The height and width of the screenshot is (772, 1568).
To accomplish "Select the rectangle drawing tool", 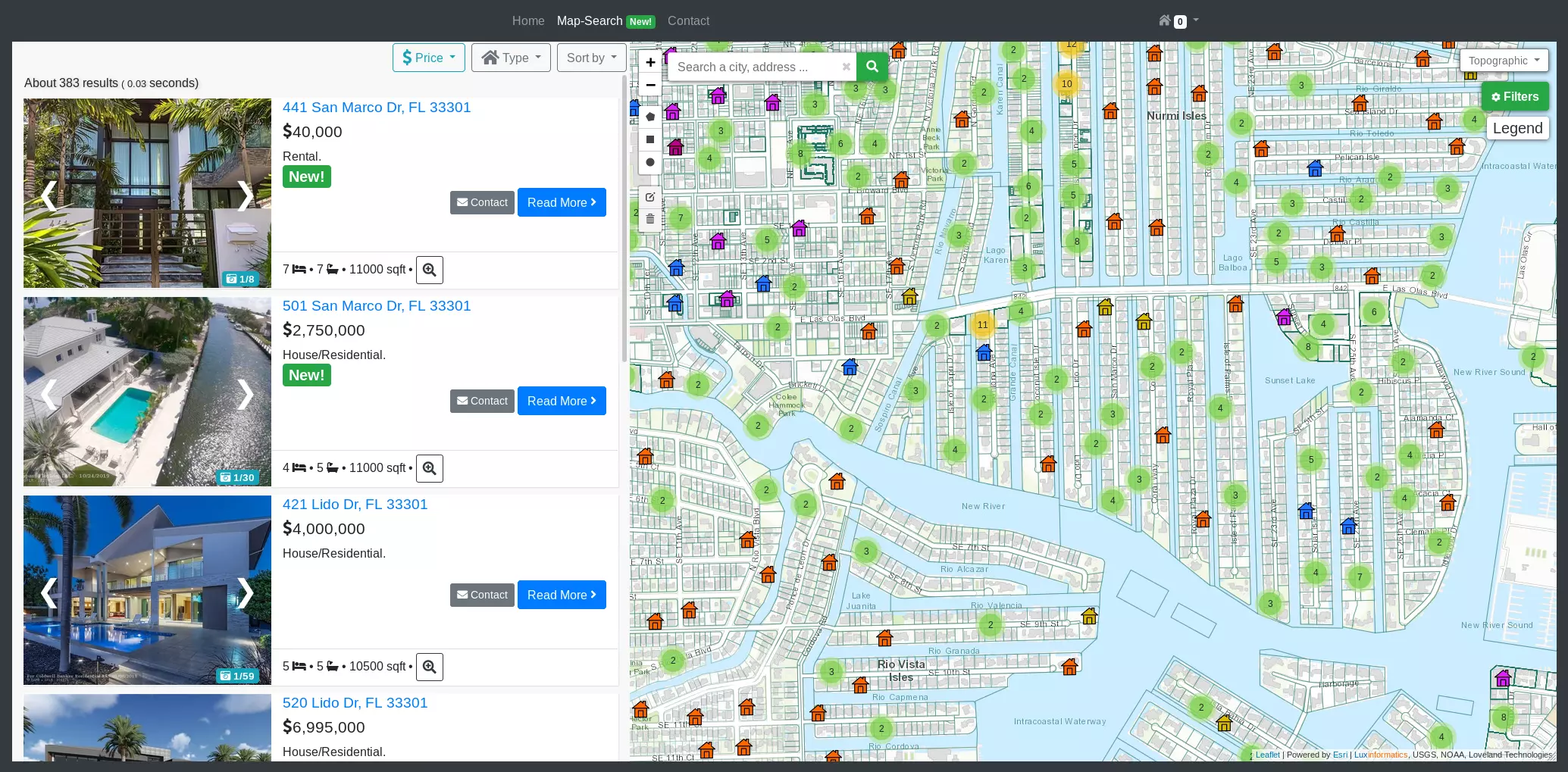I will 650,139.
